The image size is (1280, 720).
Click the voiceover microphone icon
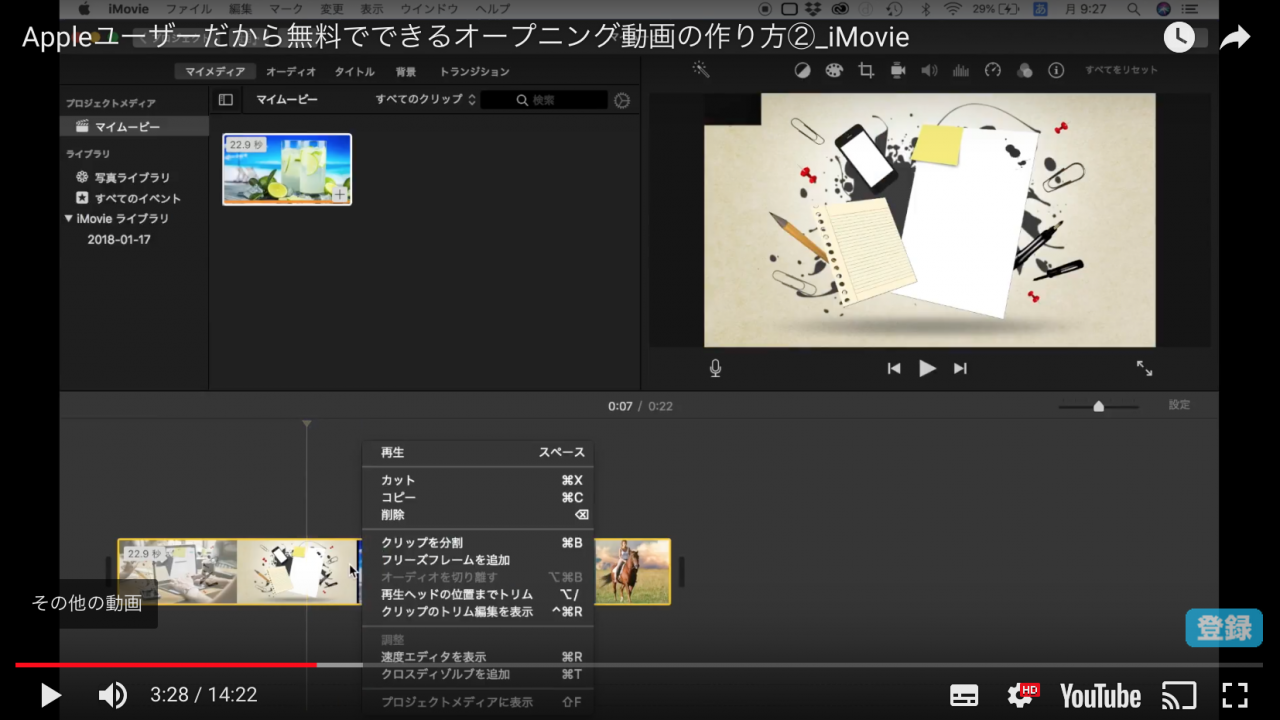pos(715,368)
